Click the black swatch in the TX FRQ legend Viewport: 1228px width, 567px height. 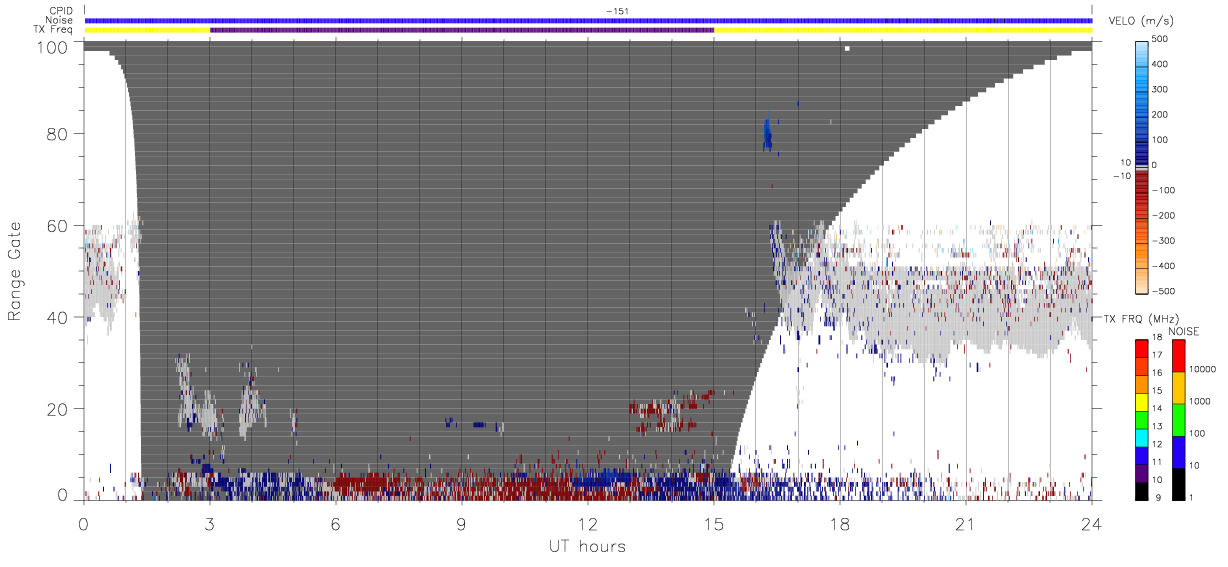[1141, 491]
